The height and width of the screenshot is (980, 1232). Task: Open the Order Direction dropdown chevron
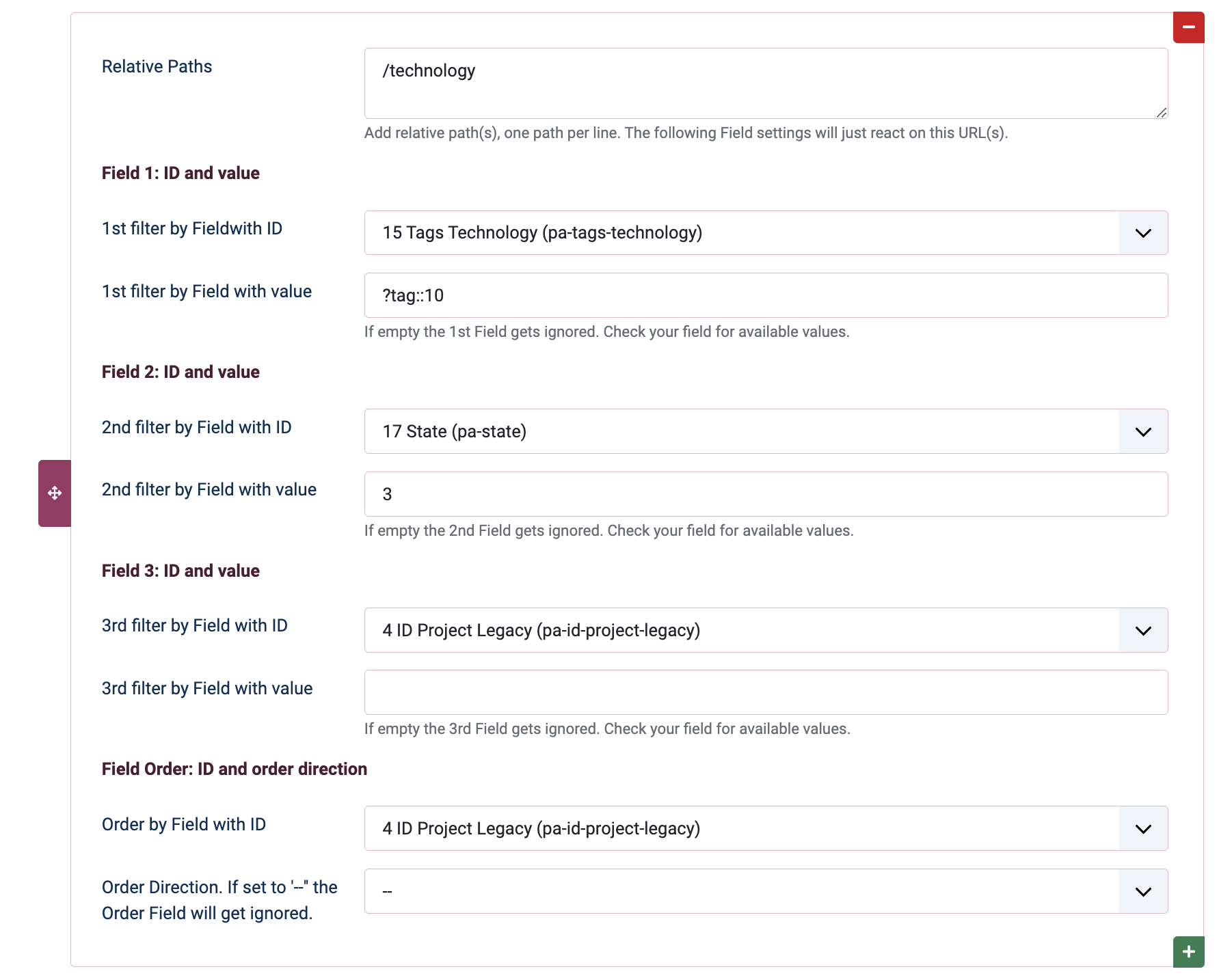[1143, 891]
